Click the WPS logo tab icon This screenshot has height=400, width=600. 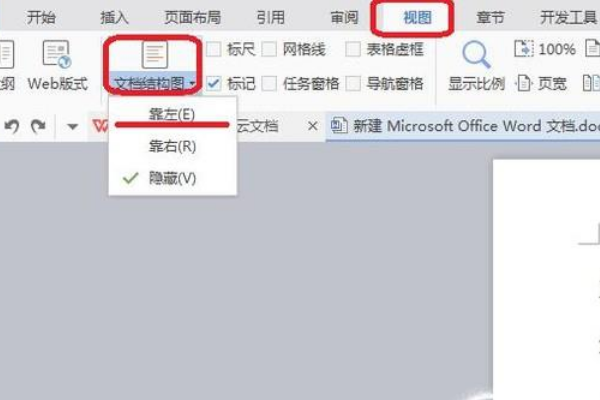point(100,126)
